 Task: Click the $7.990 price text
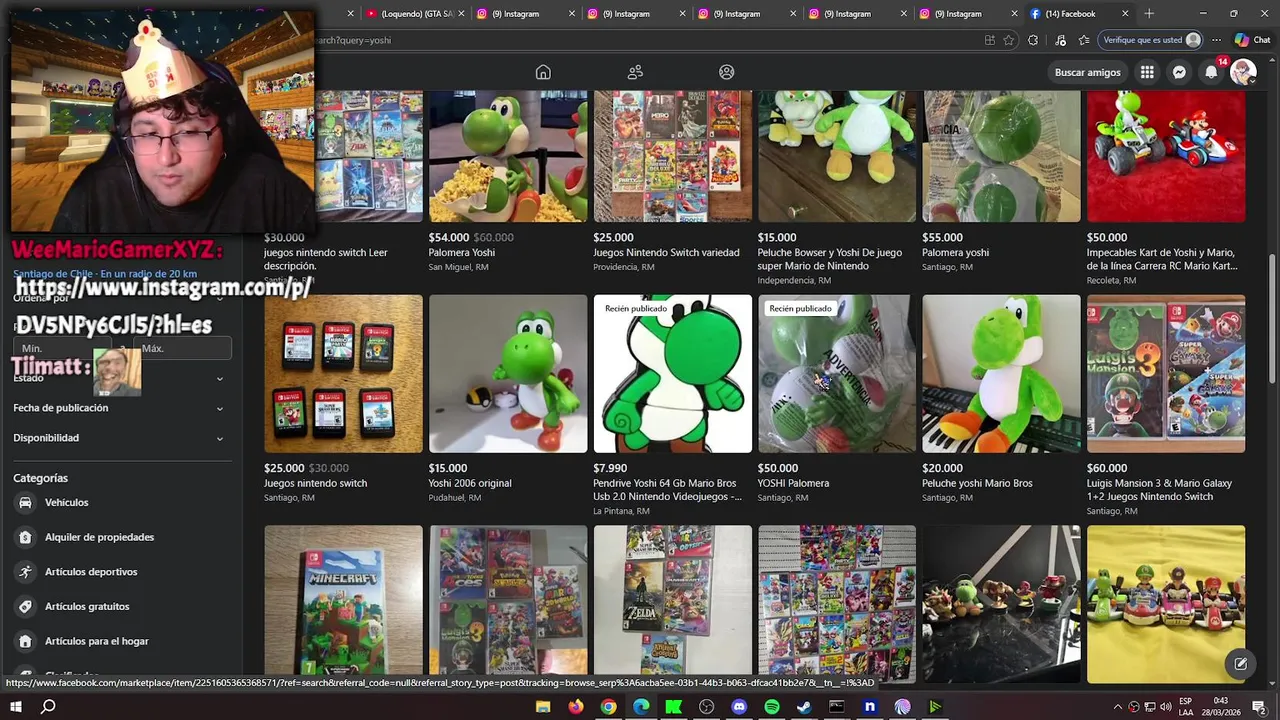(x=610, y=468)
